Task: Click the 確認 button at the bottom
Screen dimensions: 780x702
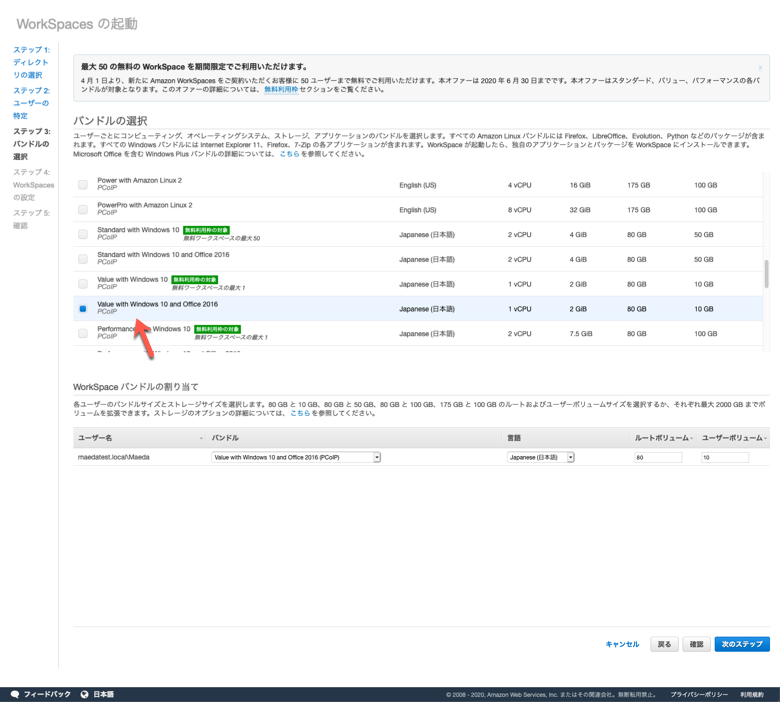Action: click(x=696, y=644)
